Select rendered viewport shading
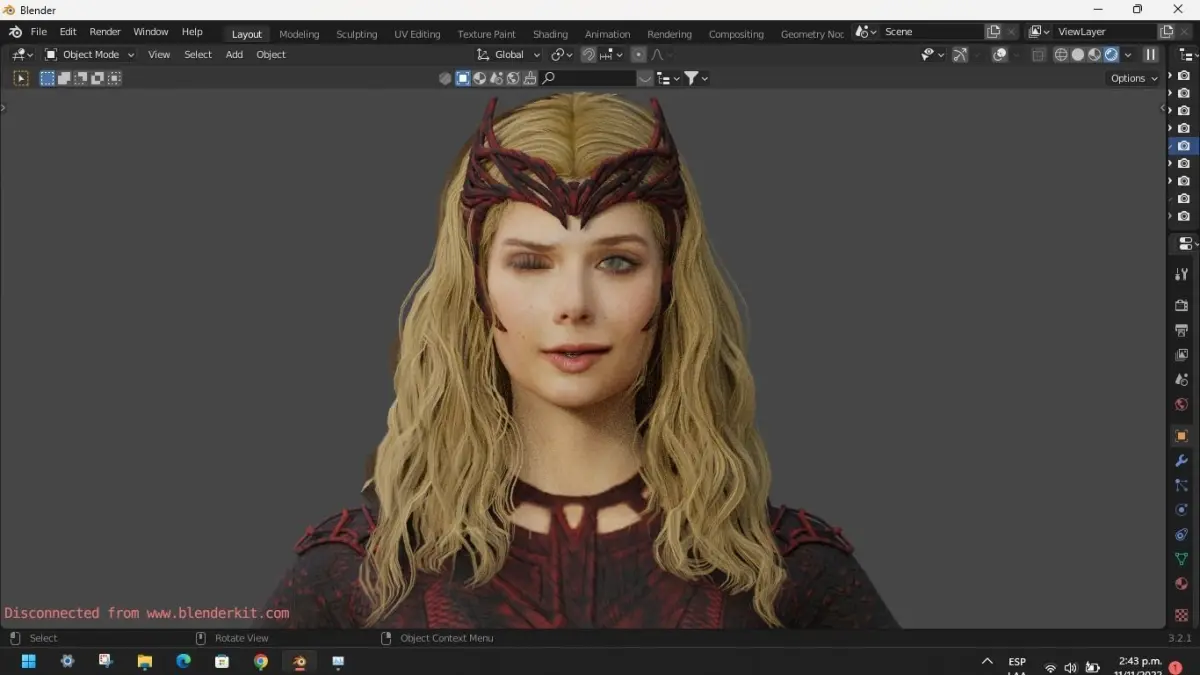 coord(1111,55)
